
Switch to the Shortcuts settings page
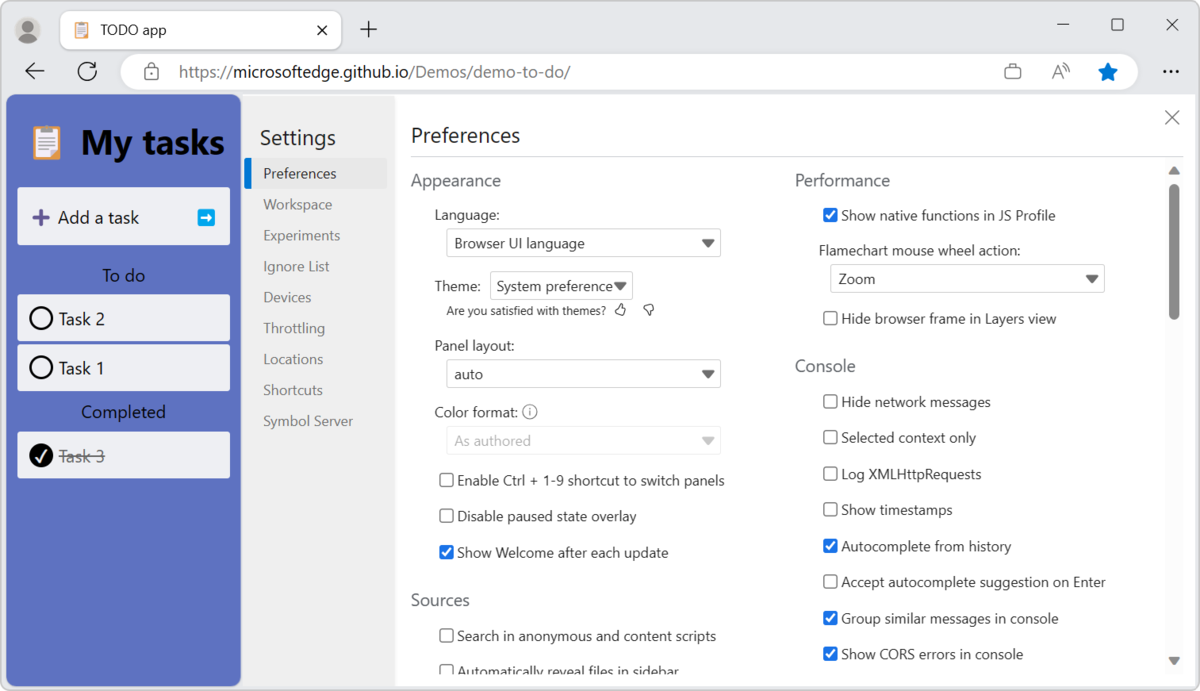[x=293, y=390]
